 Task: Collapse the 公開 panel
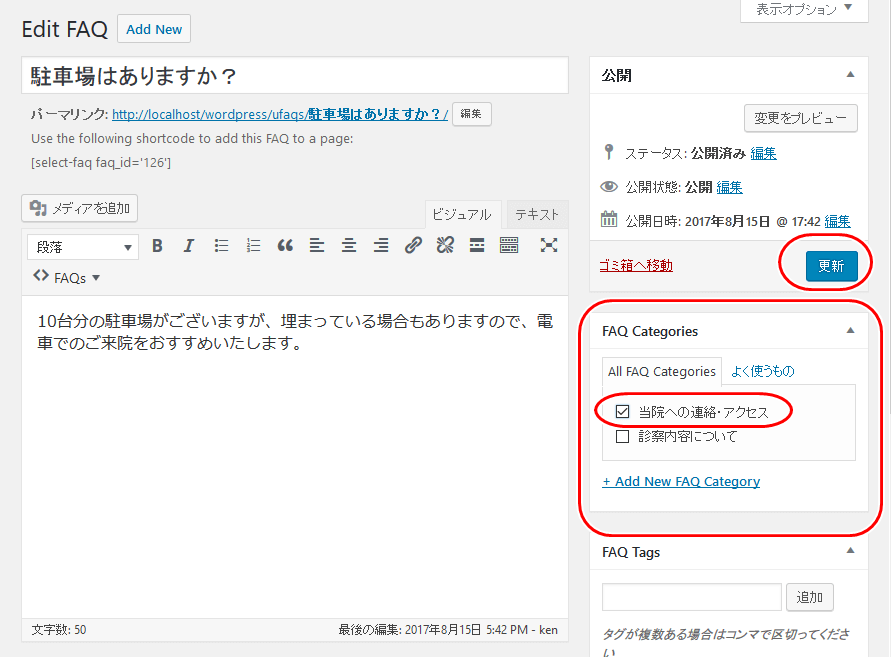click(x=850, y=74)
